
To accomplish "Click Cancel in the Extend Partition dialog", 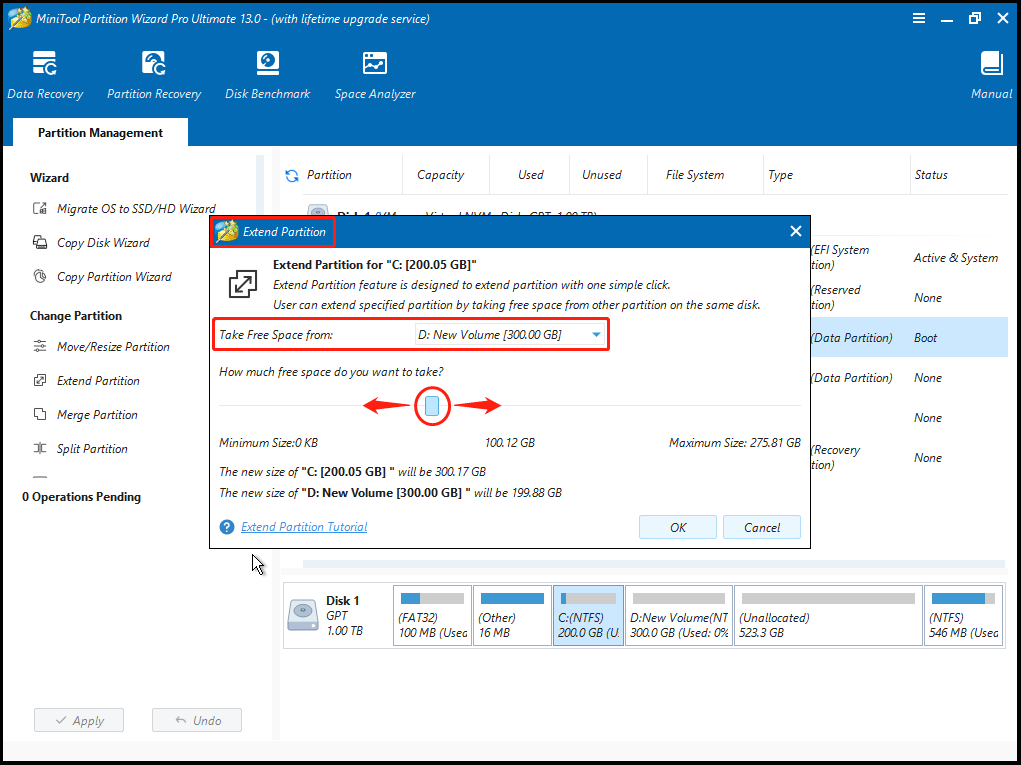I will click(762, 527).
